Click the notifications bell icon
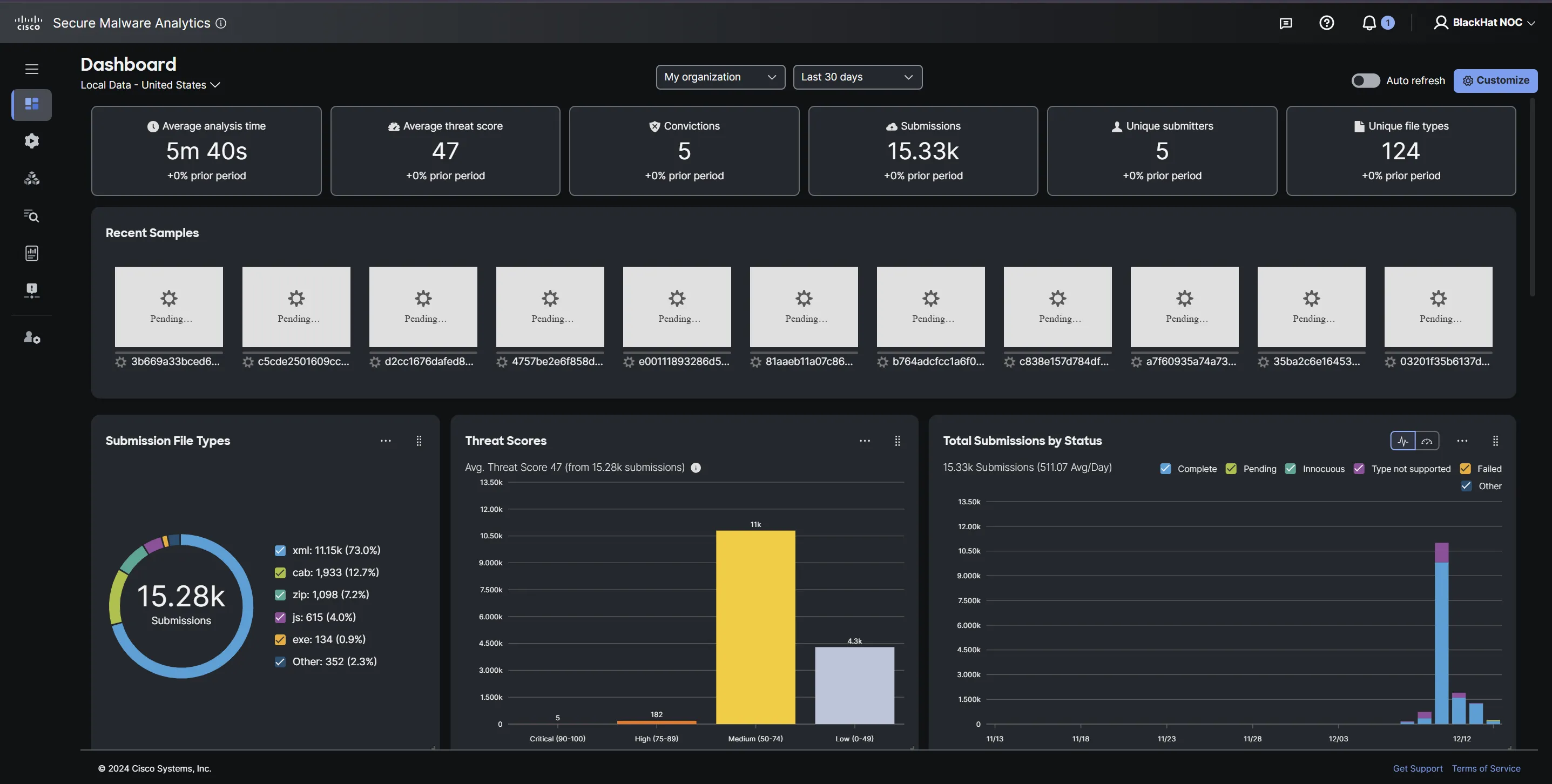This screenshot has height=784, width=1552. [x=1369, y=23]
